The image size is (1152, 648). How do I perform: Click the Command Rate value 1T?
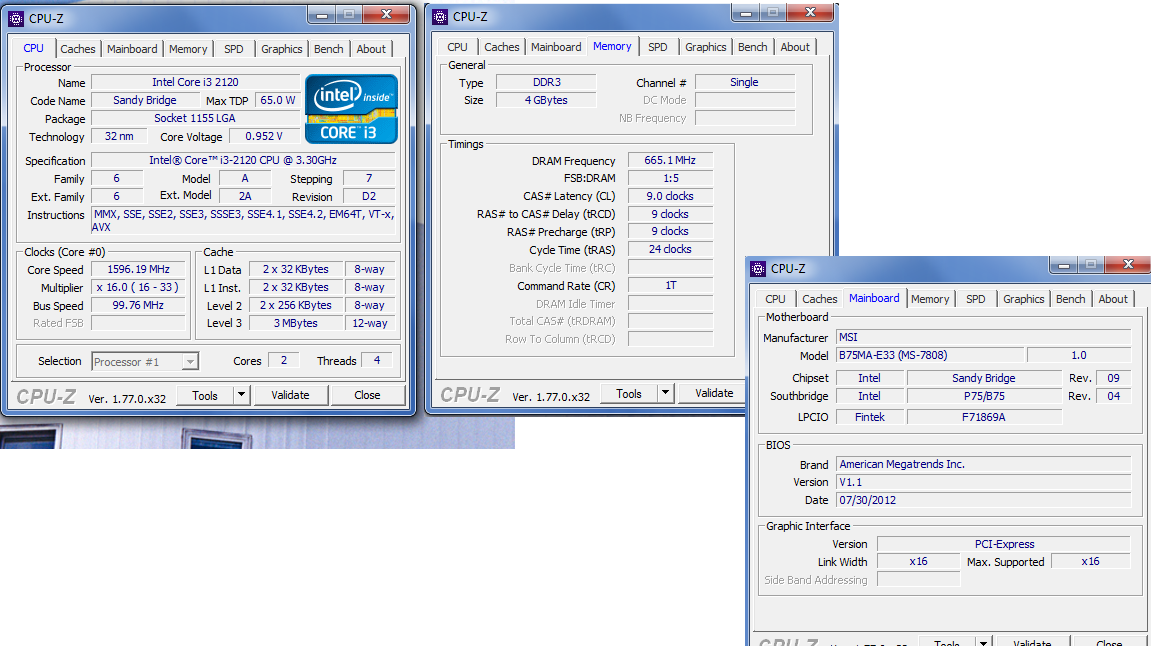(x=670, y=286)
